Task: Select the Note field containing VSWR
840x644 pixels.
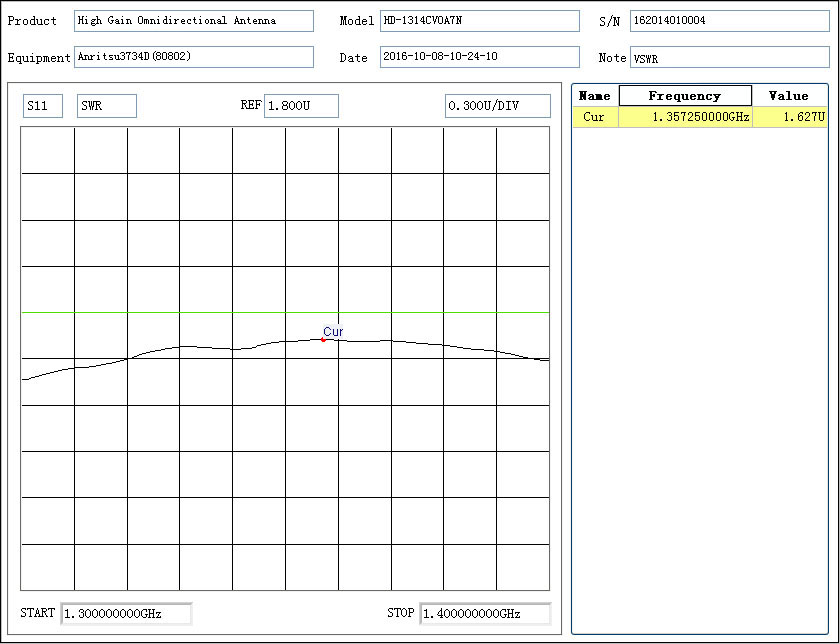Action: click(729, 58)
